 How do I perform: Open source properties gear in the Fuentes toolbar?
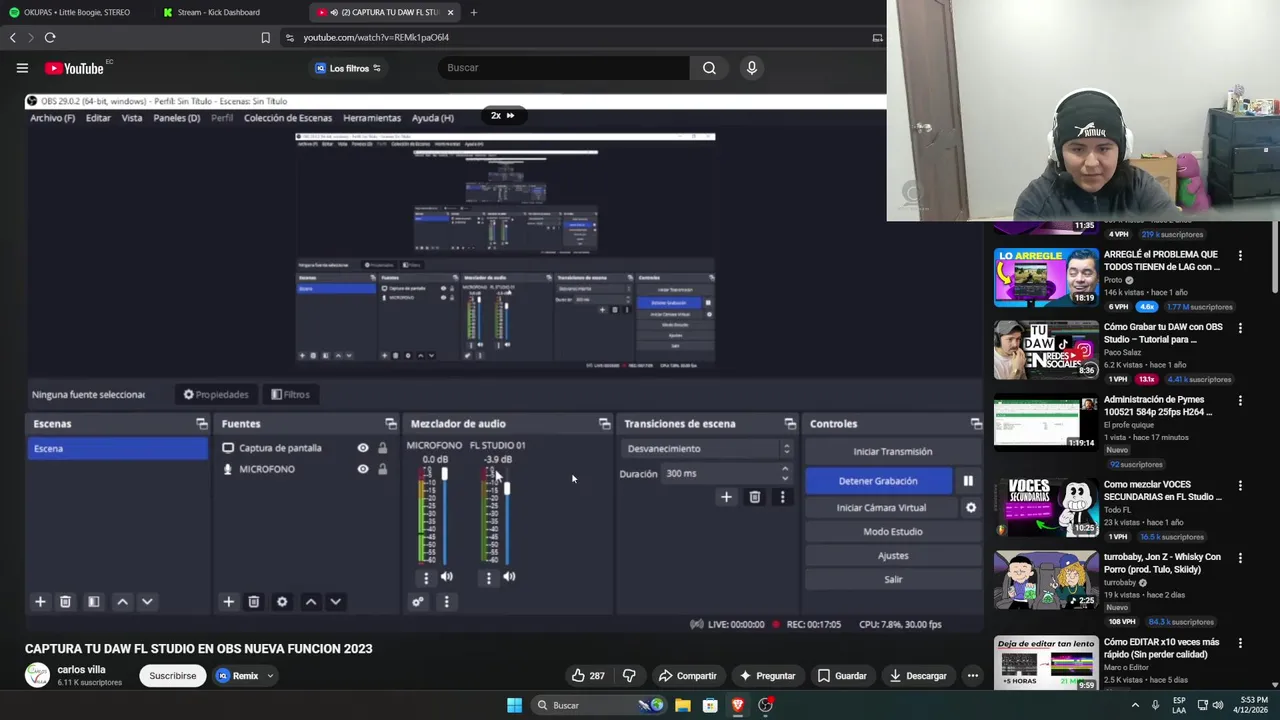point(282,602)
